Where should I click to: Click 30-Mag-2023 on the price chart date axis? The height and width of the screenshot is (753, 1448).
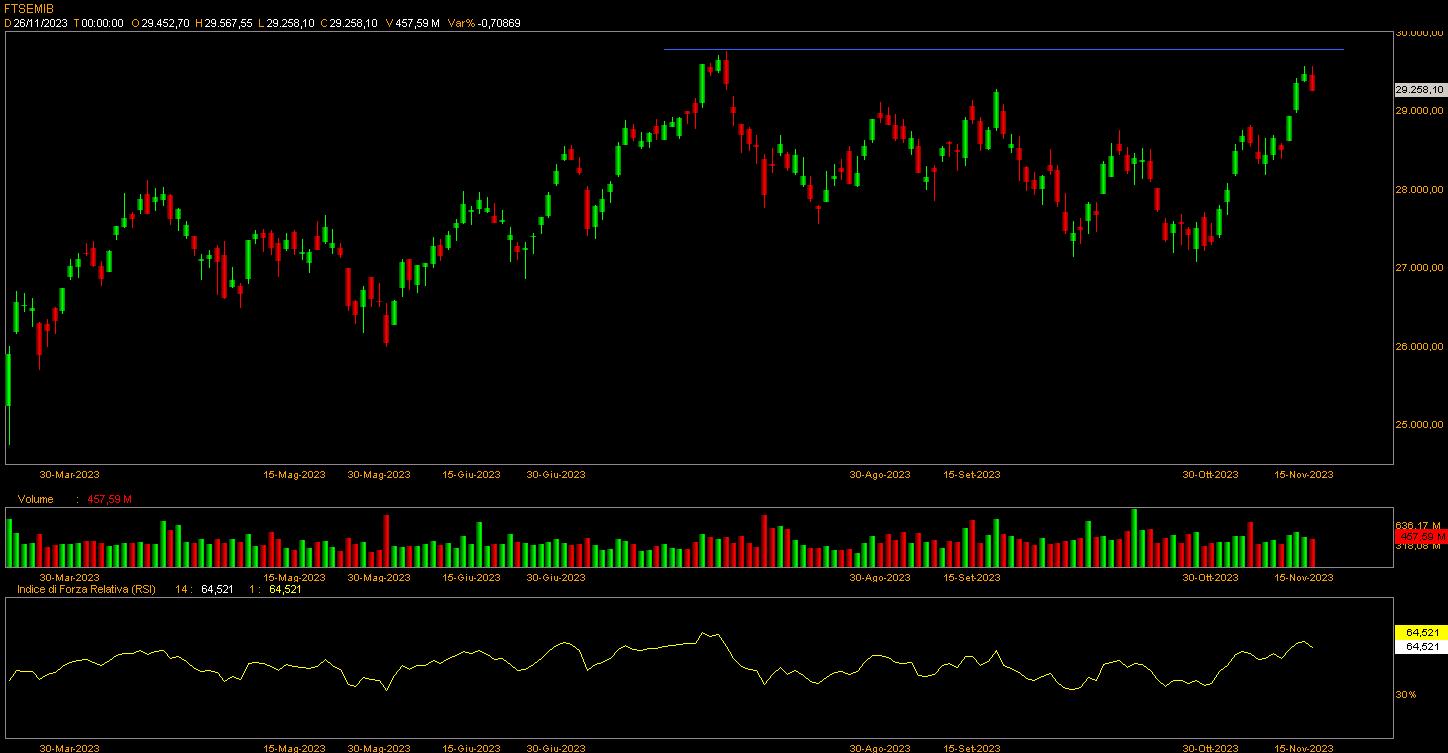point(379,475)
